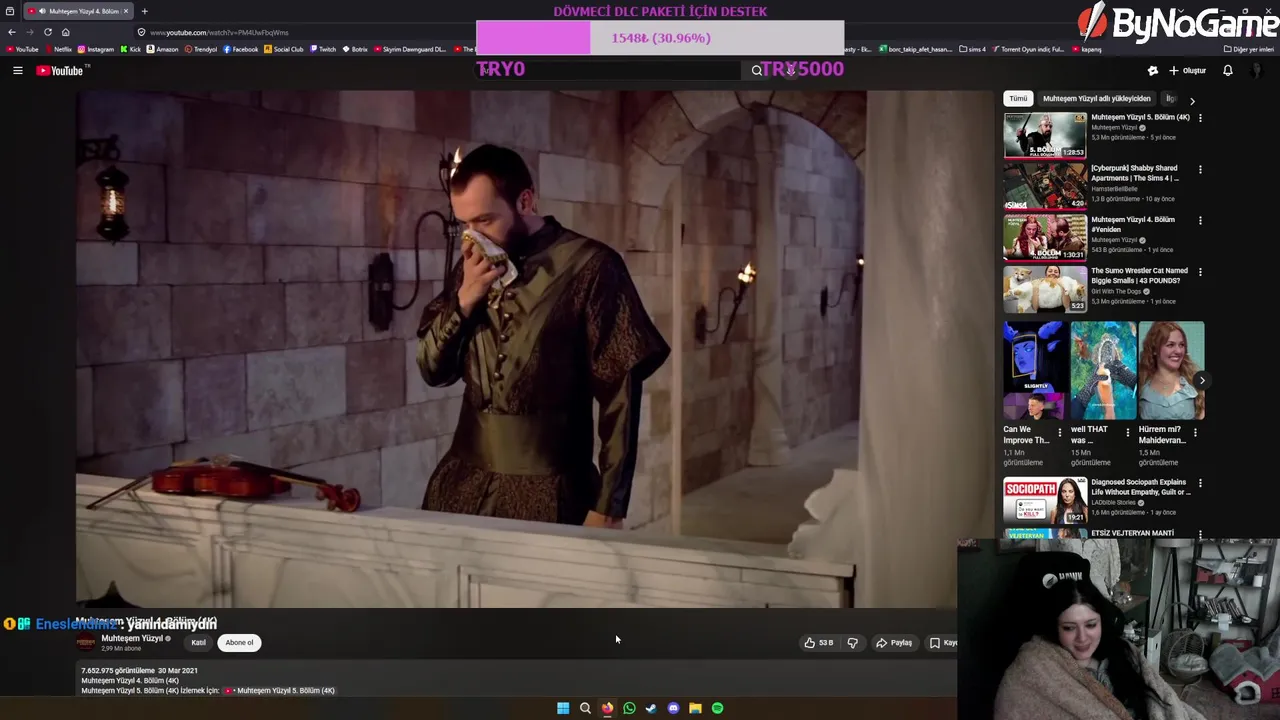Click the Katıl join button
The image size is (1280, 720).
click(198, 643)
